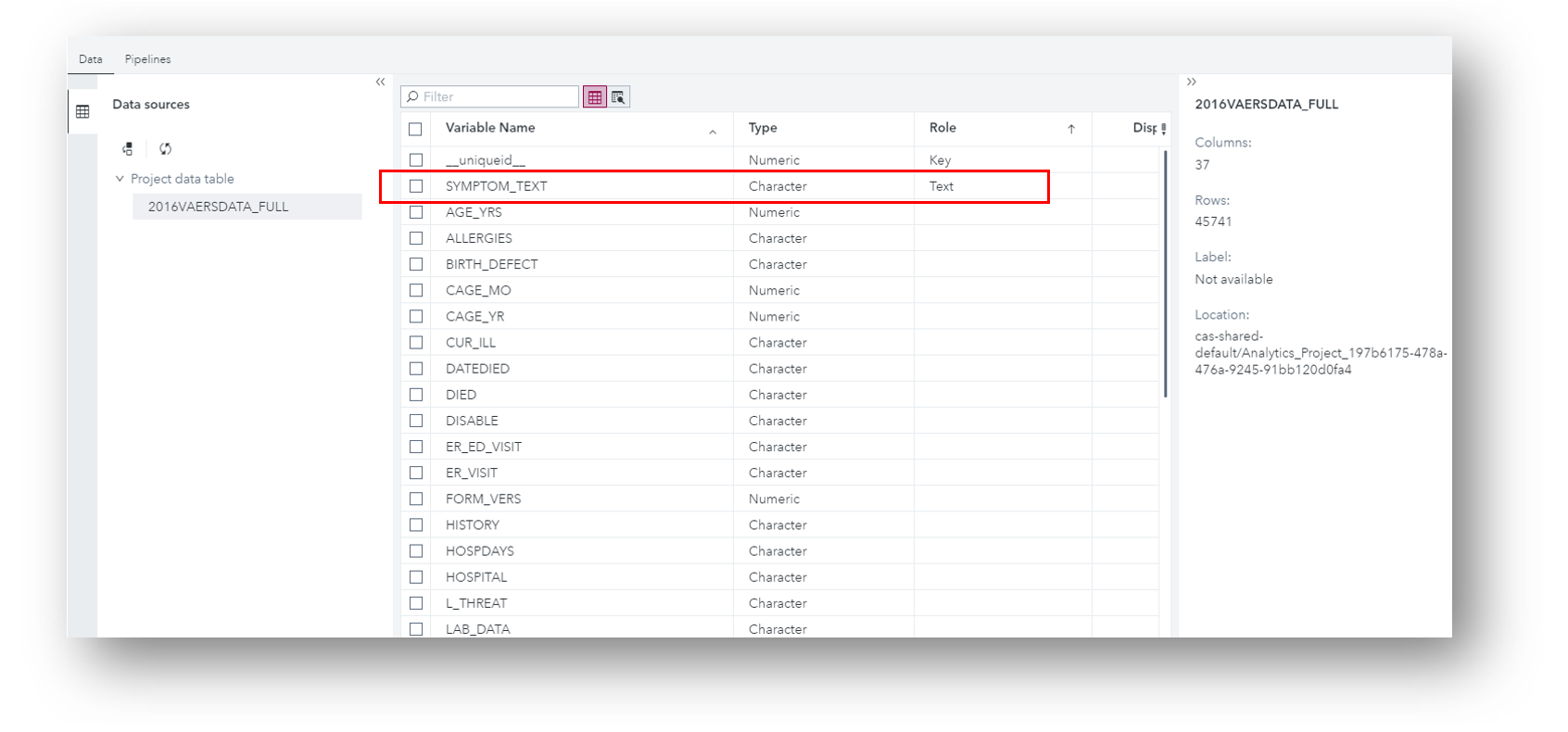Select the DATEDIED variable name

coord(478,369)
